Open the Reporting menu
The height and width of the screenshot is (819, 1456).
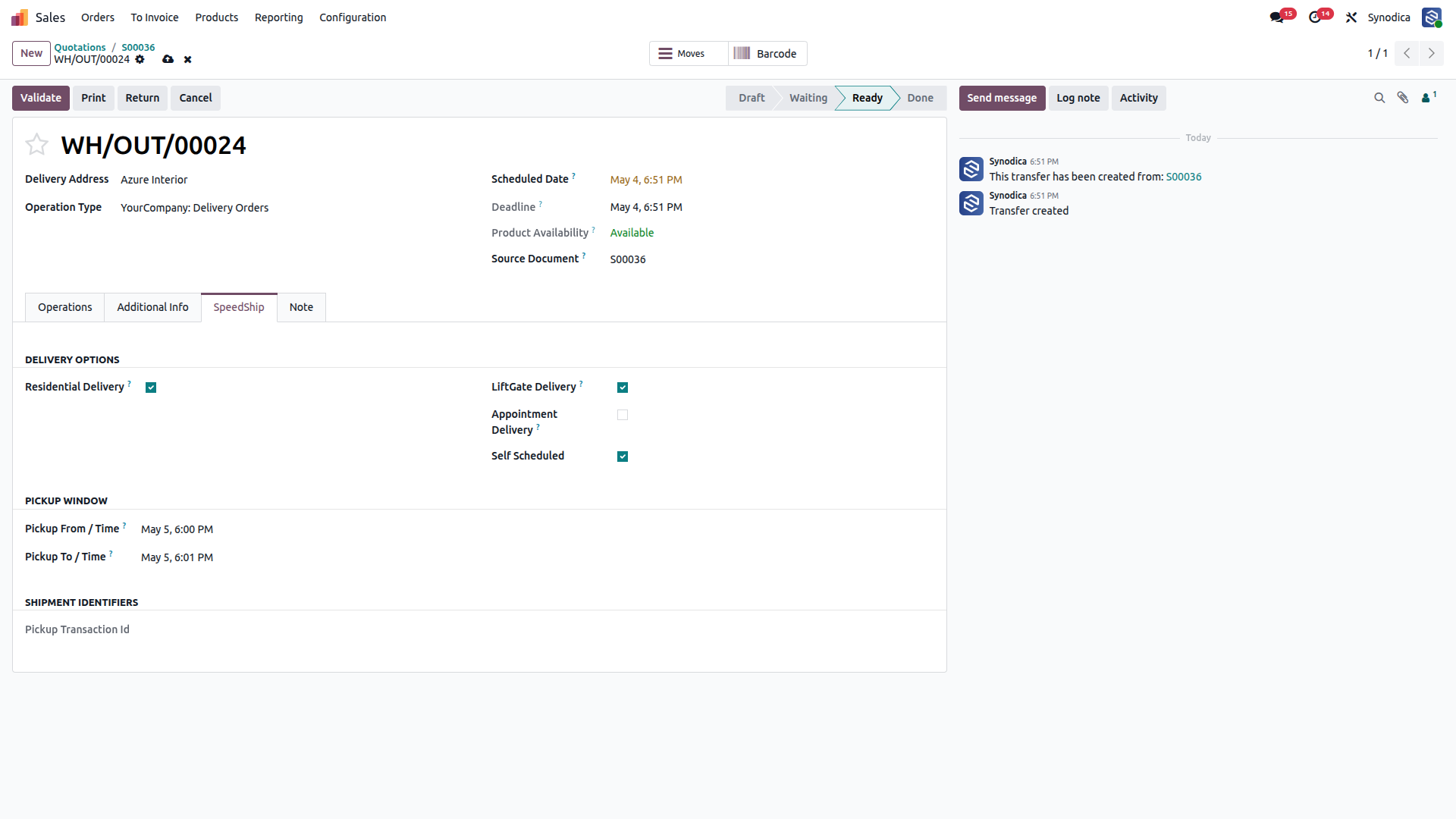click(x=278, y=17)
